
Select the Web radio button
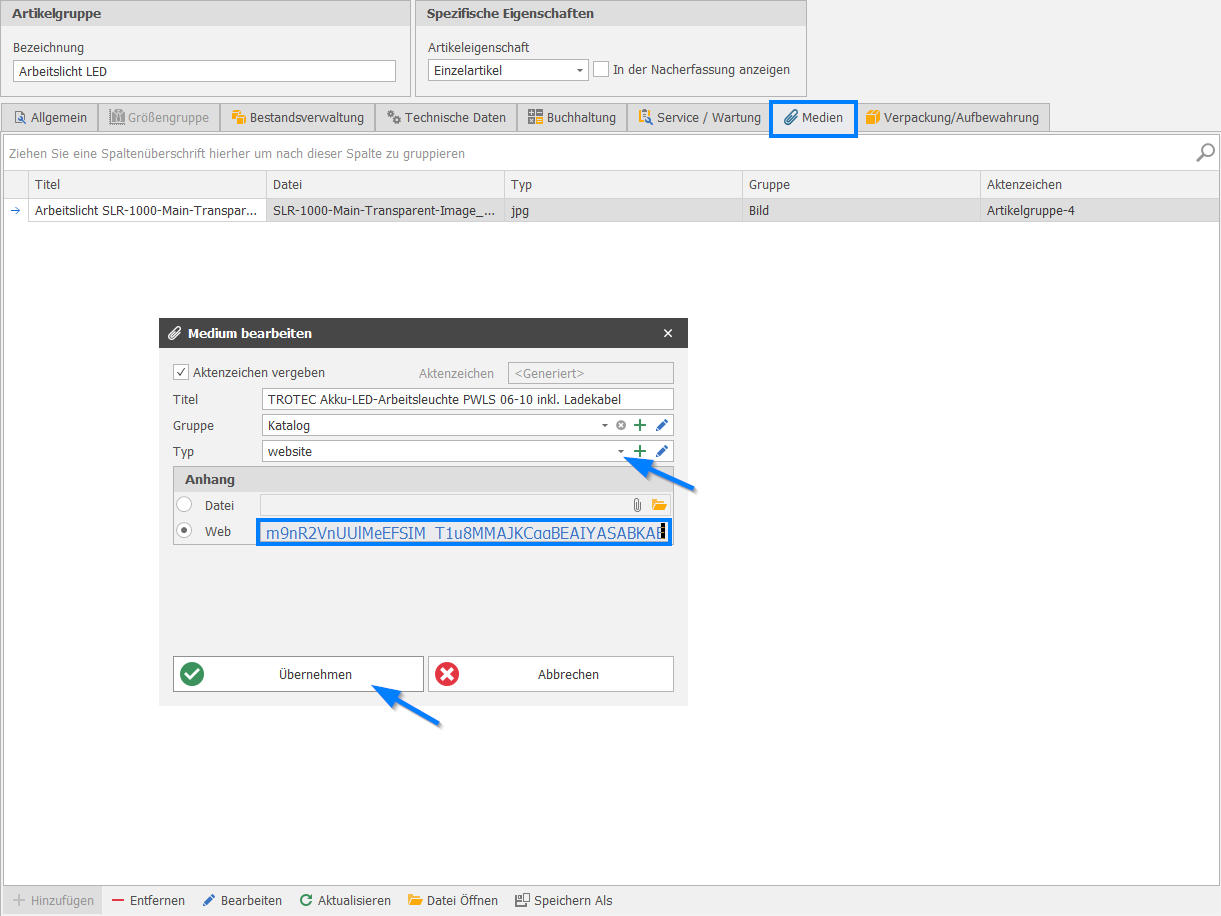tap(184, 531)
